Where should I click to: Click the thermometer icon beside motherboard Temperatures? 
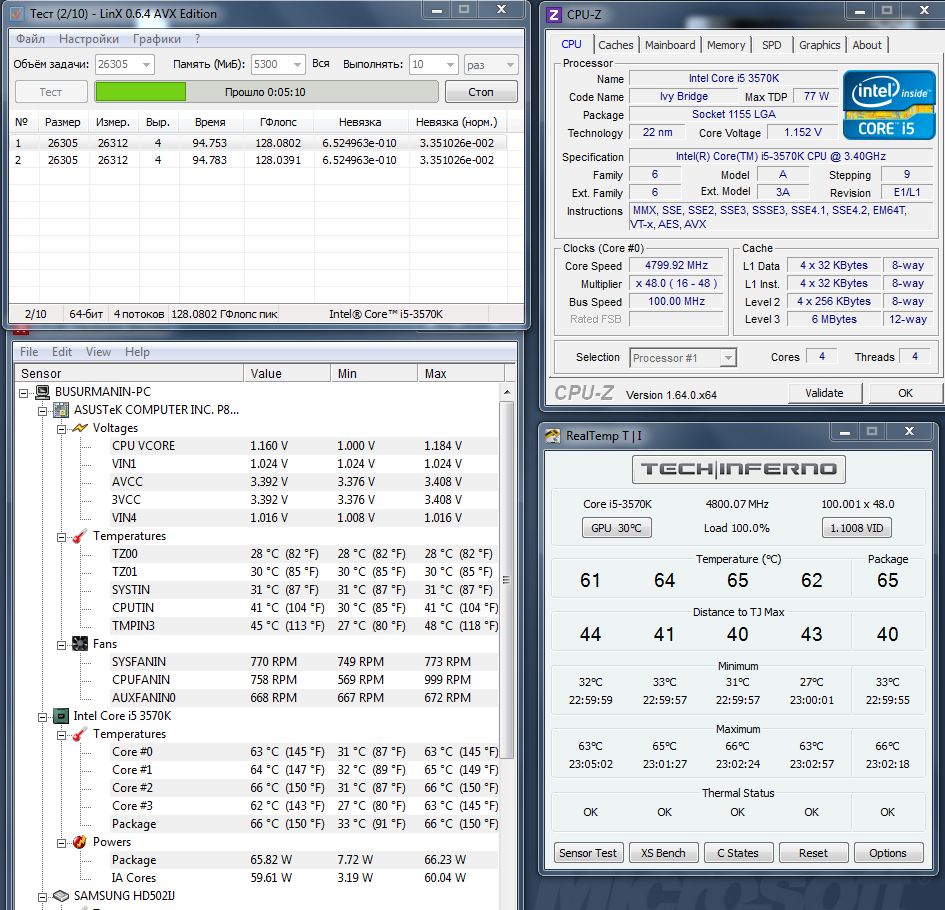pos(80,536)
